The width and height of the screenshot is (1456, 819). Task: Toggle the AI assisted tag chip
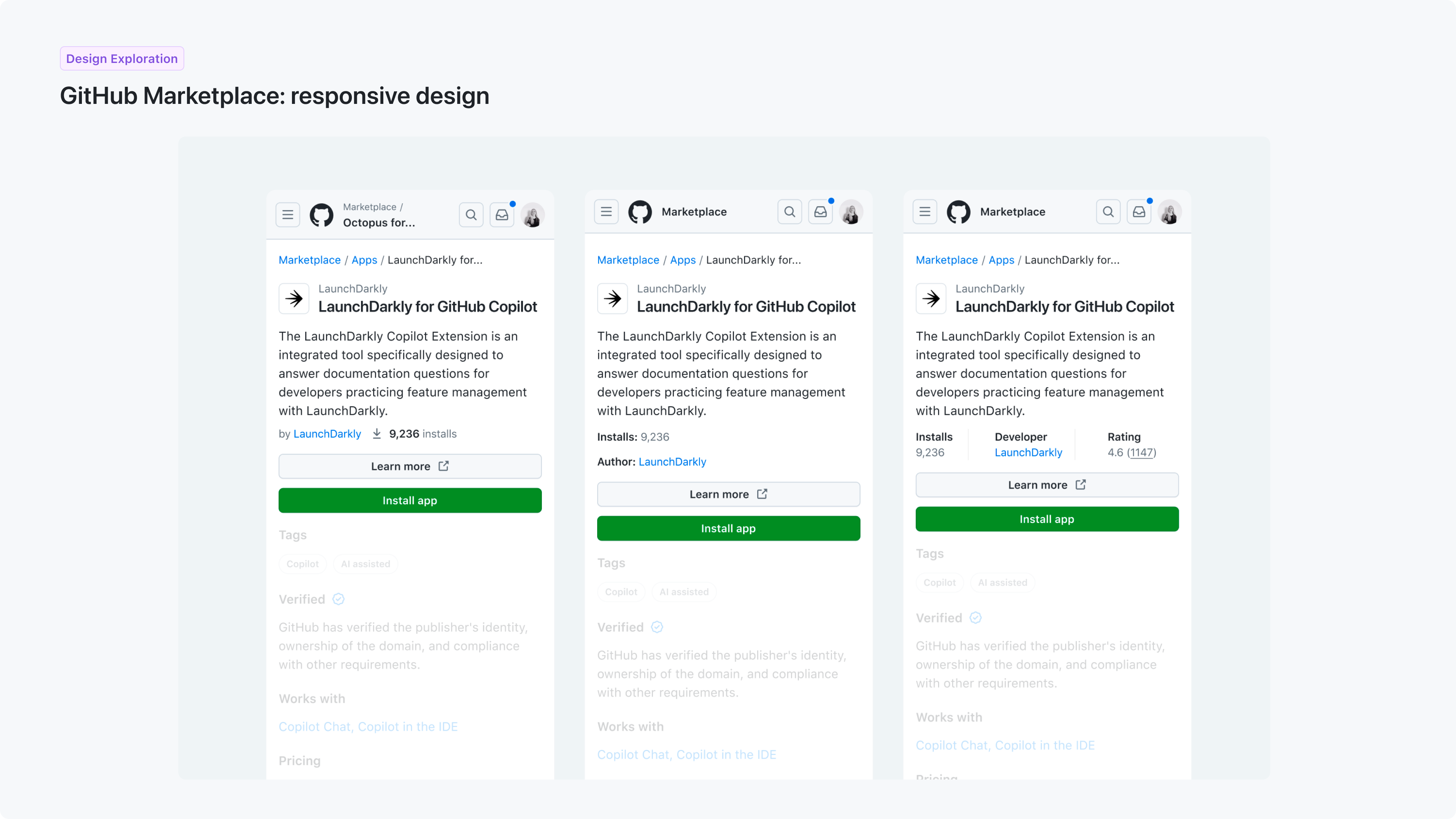364,563
